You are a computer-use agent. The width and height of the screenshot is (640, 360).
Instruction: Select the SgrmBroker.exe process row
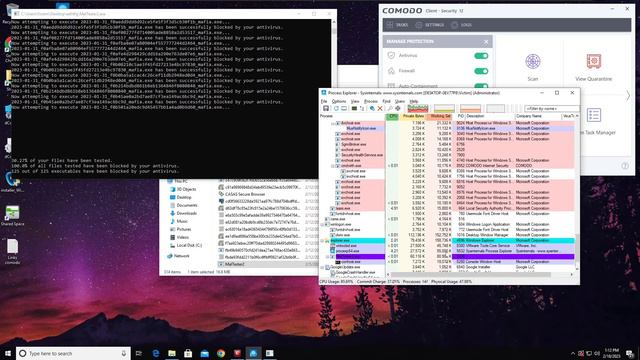tap(447, 144)
